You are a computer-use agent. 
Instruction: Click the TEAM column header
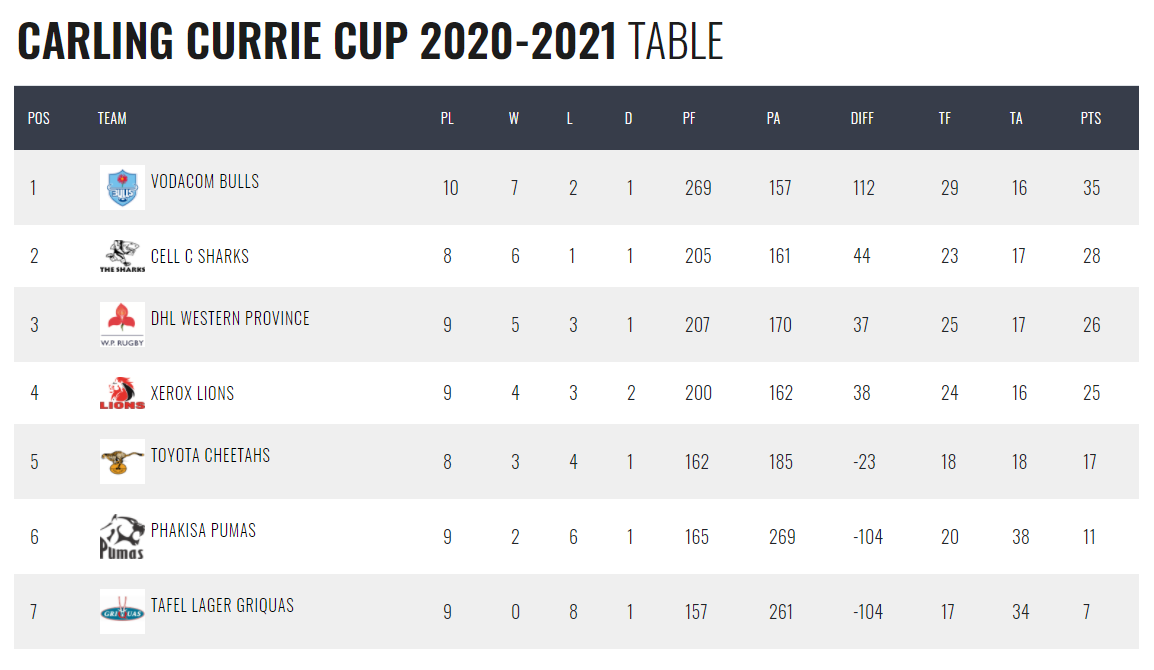tap(112, 118)
